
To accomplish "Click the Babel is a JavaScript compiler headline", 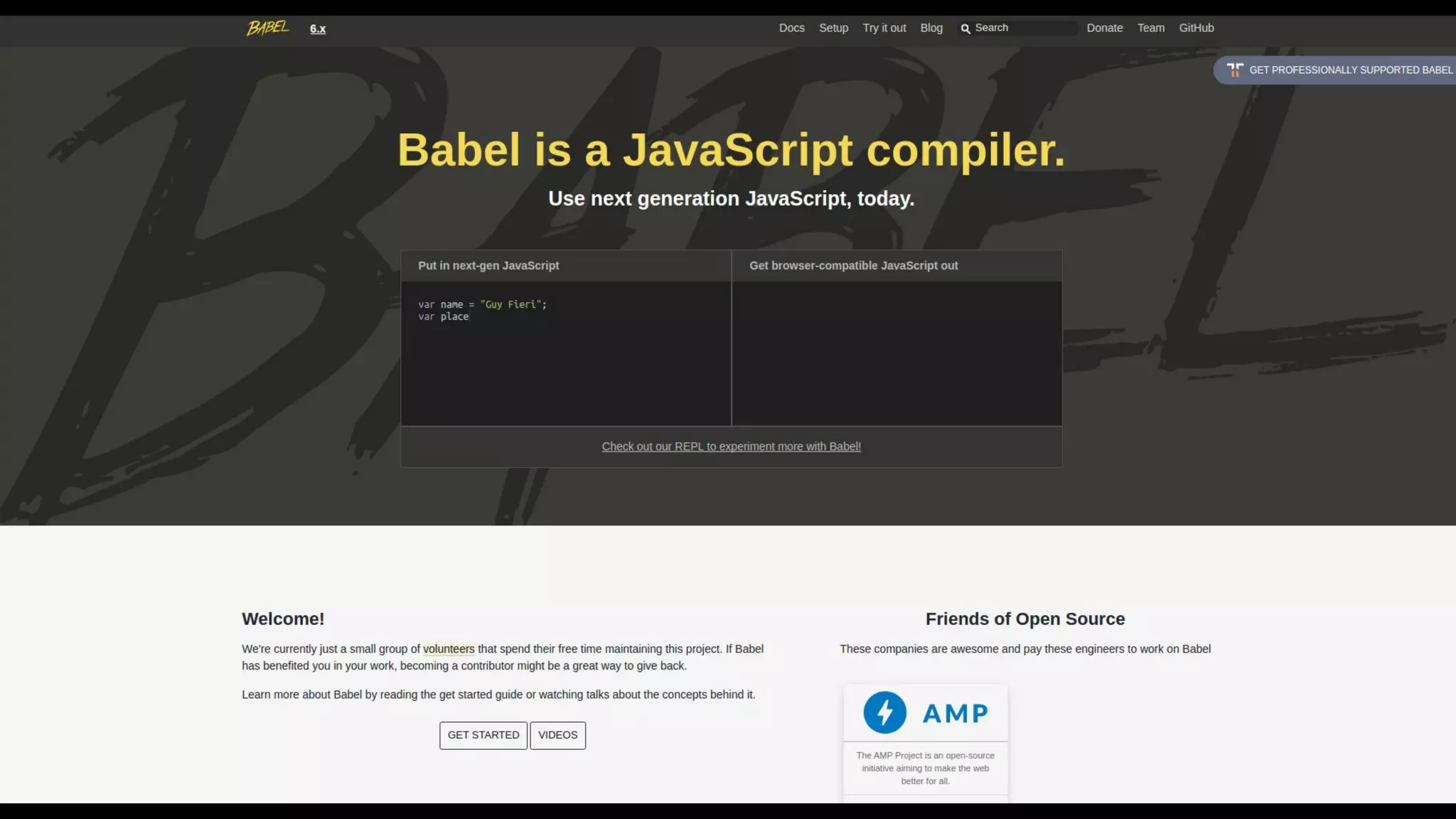I will click(731, 150).
